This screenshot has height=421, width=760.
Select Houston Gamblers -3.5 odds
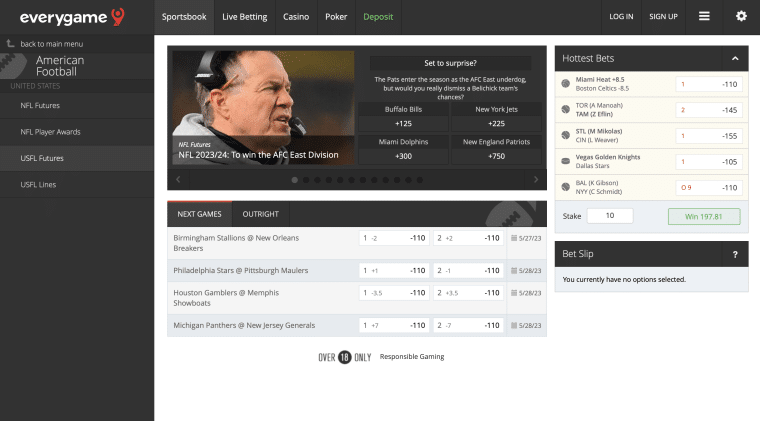394,293
